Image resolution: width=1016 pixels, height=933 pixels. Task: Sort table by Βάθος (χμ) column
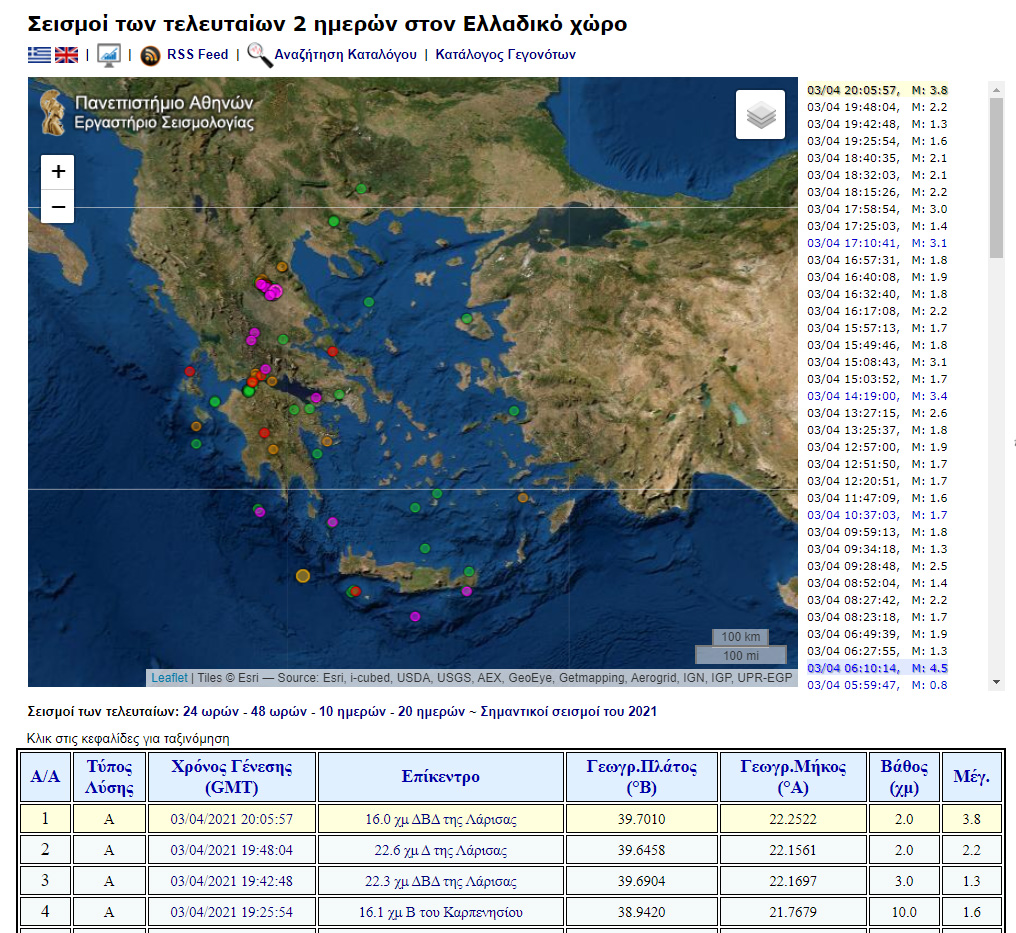(x=903, y=777)
